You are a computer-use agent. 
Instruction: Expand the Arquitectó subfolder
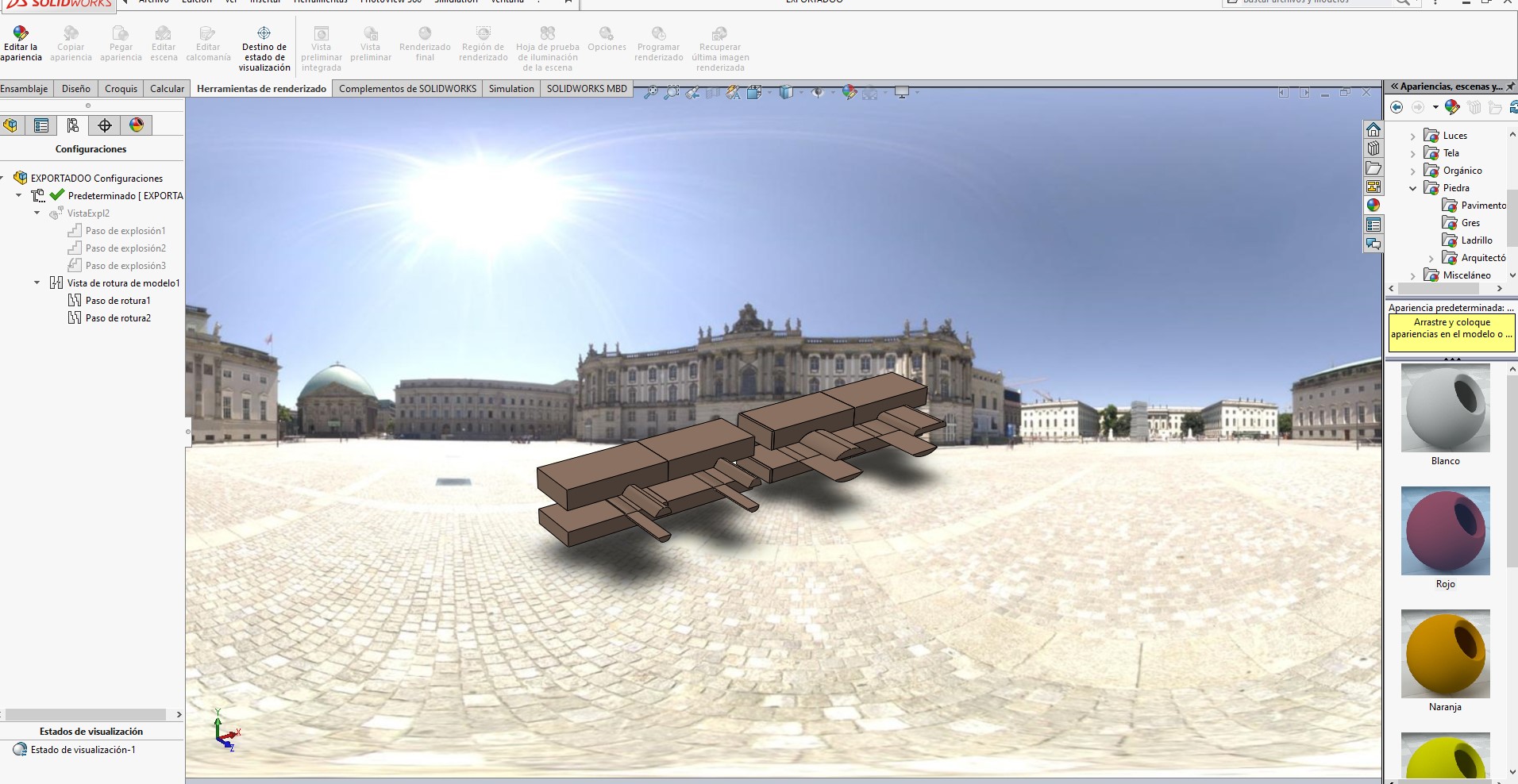coord(1431,259)
